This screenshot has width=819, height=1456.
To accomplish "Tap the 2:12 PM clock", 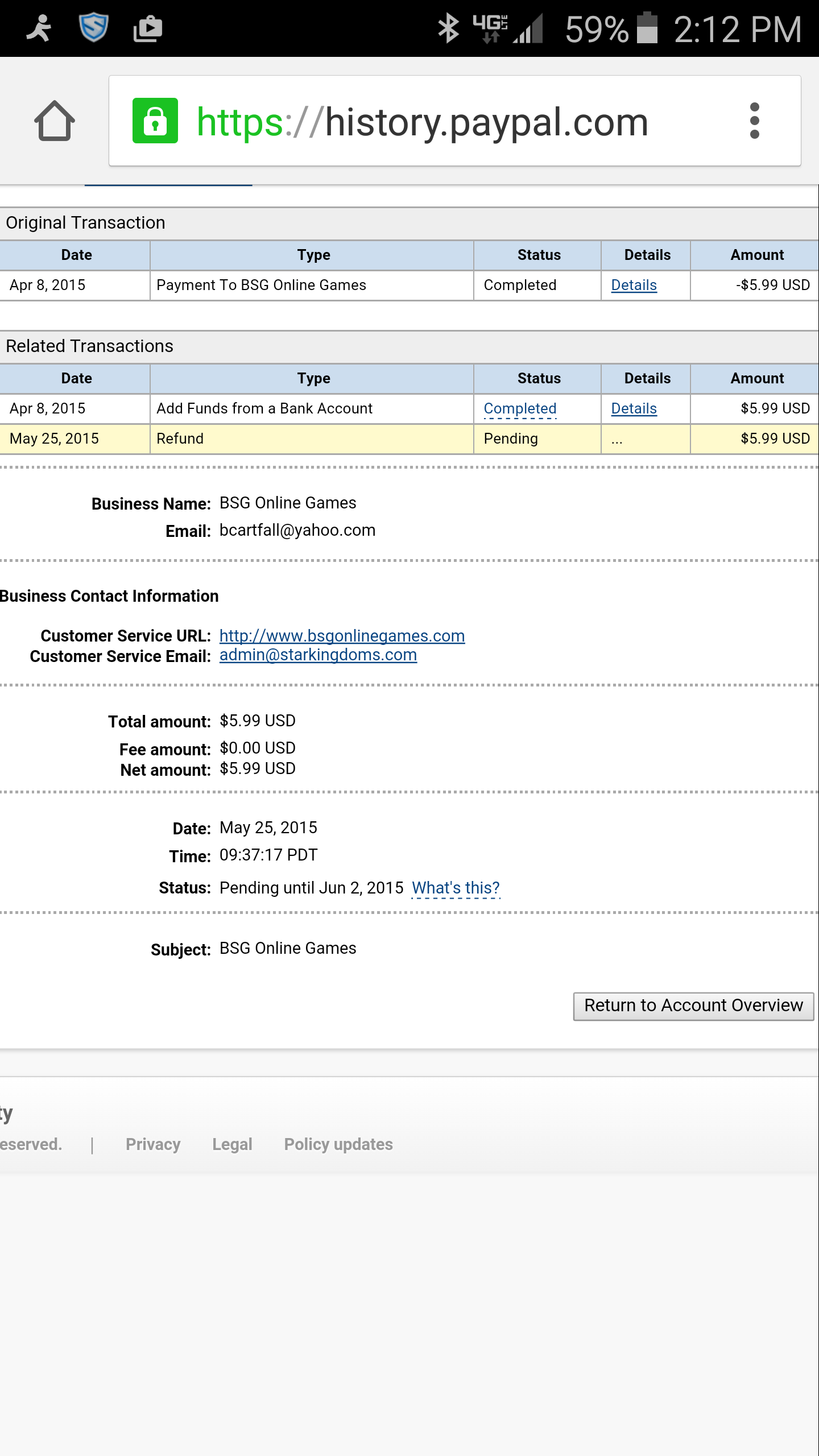I will click(738, 28).
